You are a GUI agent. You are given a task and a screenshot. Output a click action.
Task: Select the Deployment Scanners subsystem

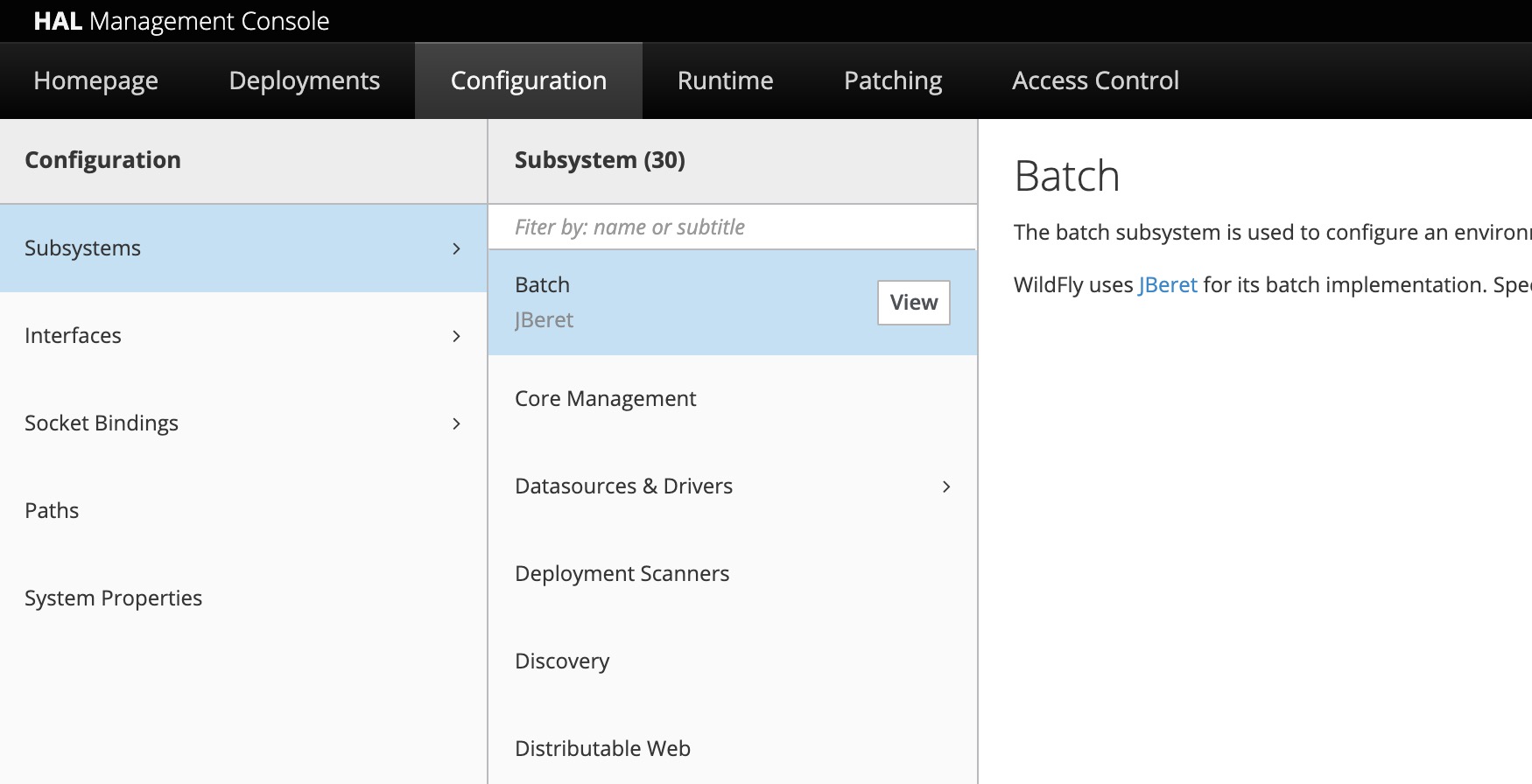pos(733,574)
